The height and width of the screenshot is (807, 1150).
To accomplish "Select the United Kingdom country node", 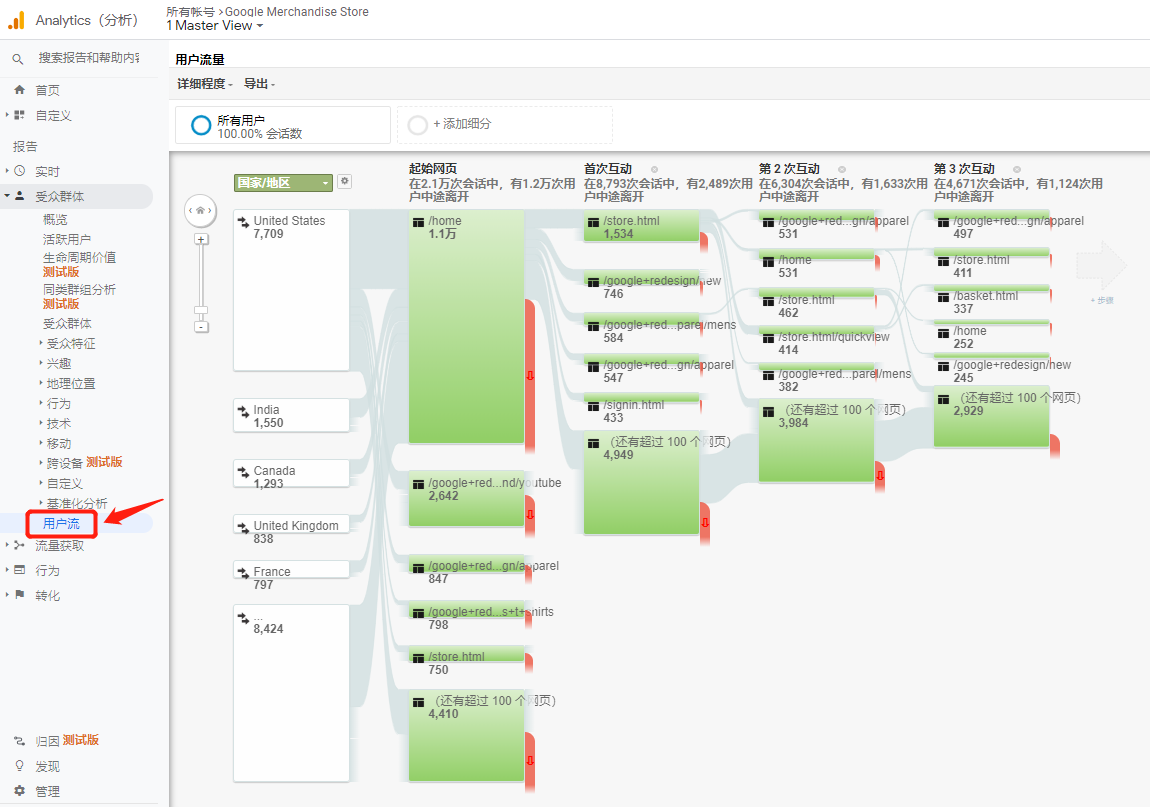I will (291, 526).
